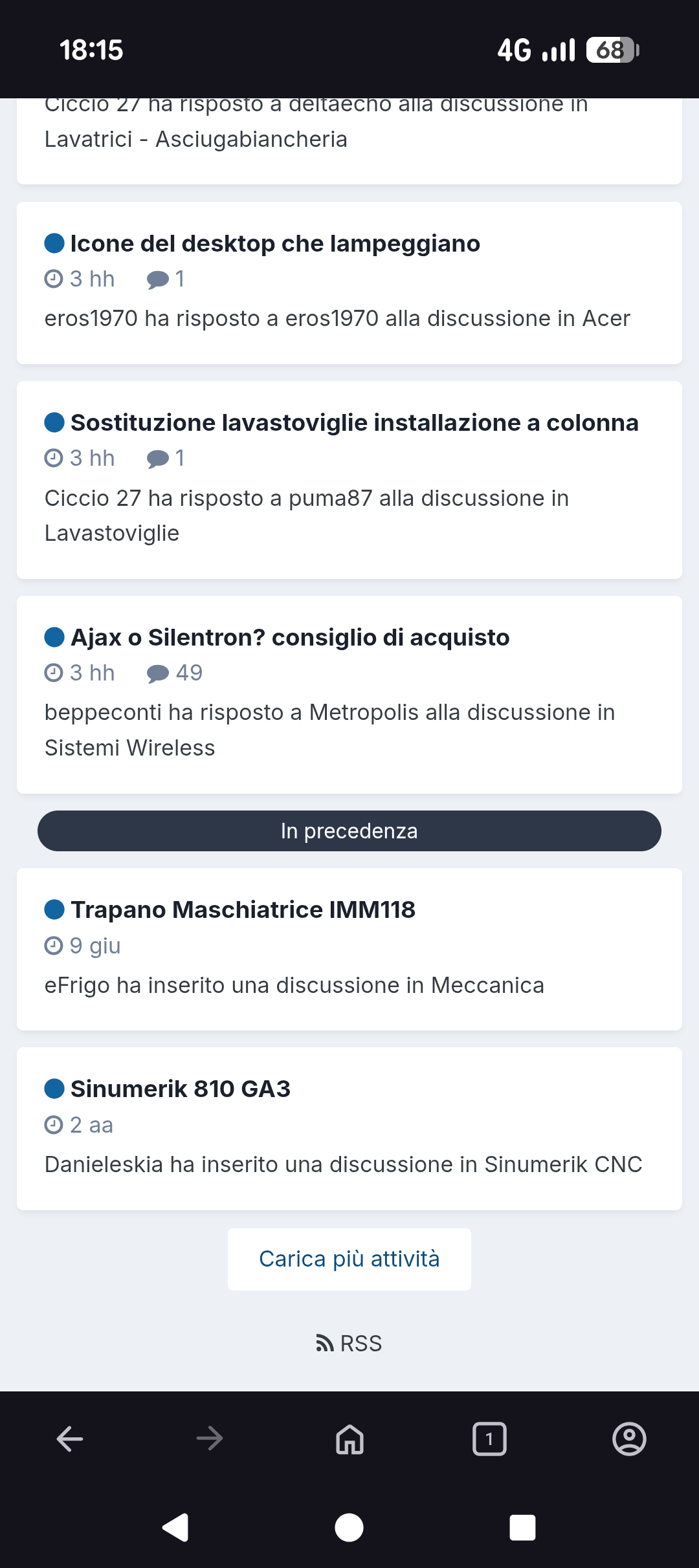
Task: Tap the Android back navigation triangle
Action: [175, 1528]
